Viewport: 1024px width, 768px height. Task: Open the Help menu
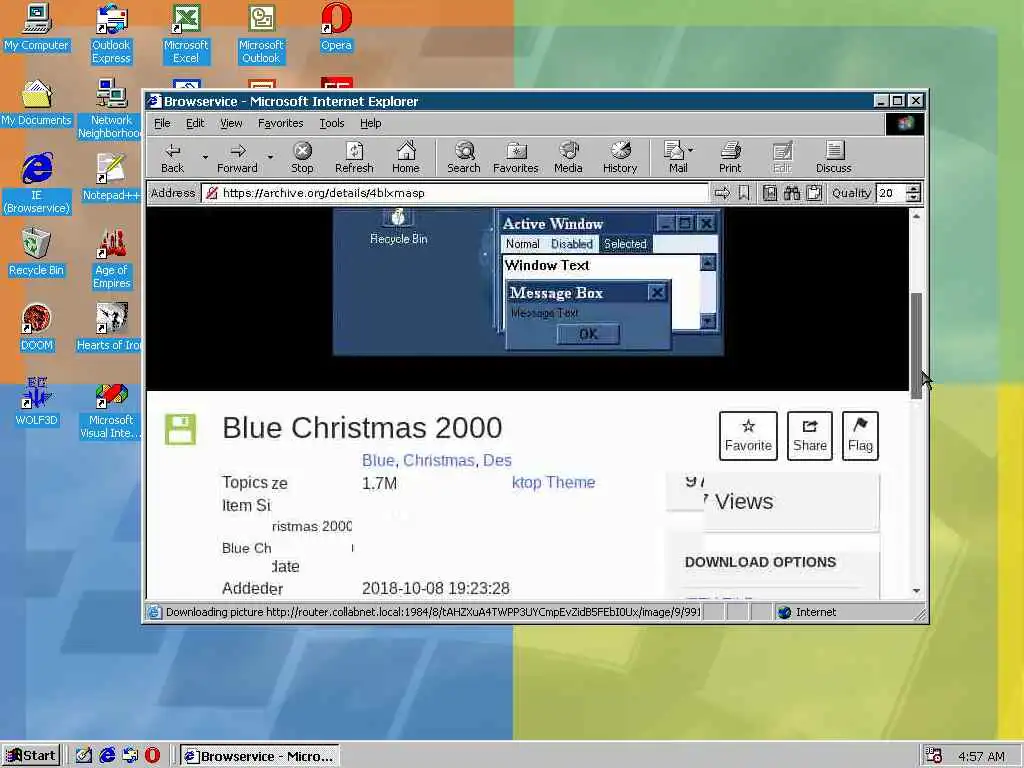370,123
